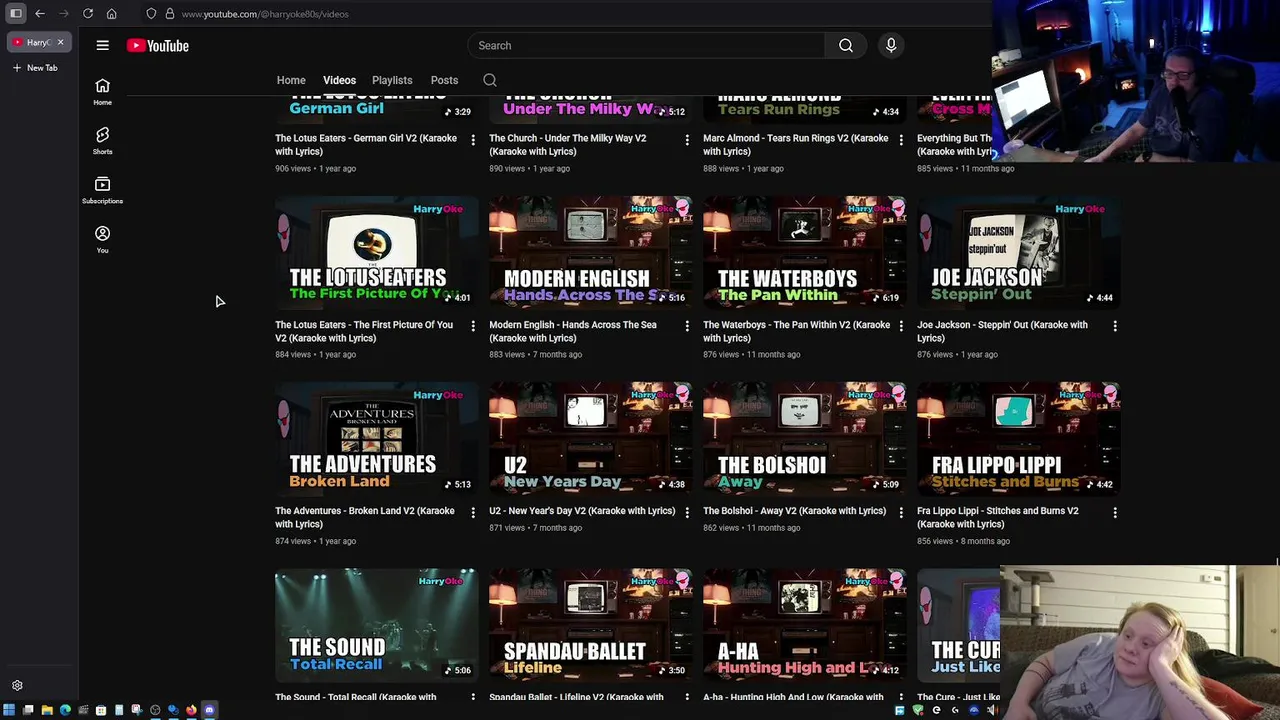This screenshot has width=1280, height=720.
Task: Open options menu for Stitches and Burns video
Action: click(x=1115, y=512)
